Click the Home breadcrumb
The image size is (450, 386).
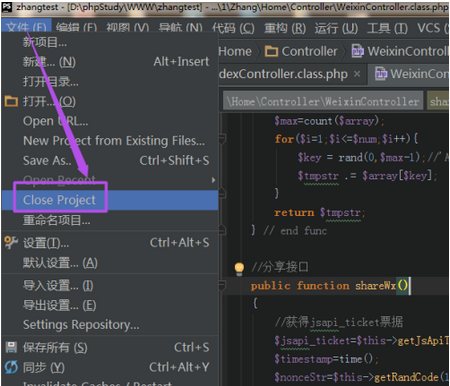pyautogui.click(x=235, y=51)
